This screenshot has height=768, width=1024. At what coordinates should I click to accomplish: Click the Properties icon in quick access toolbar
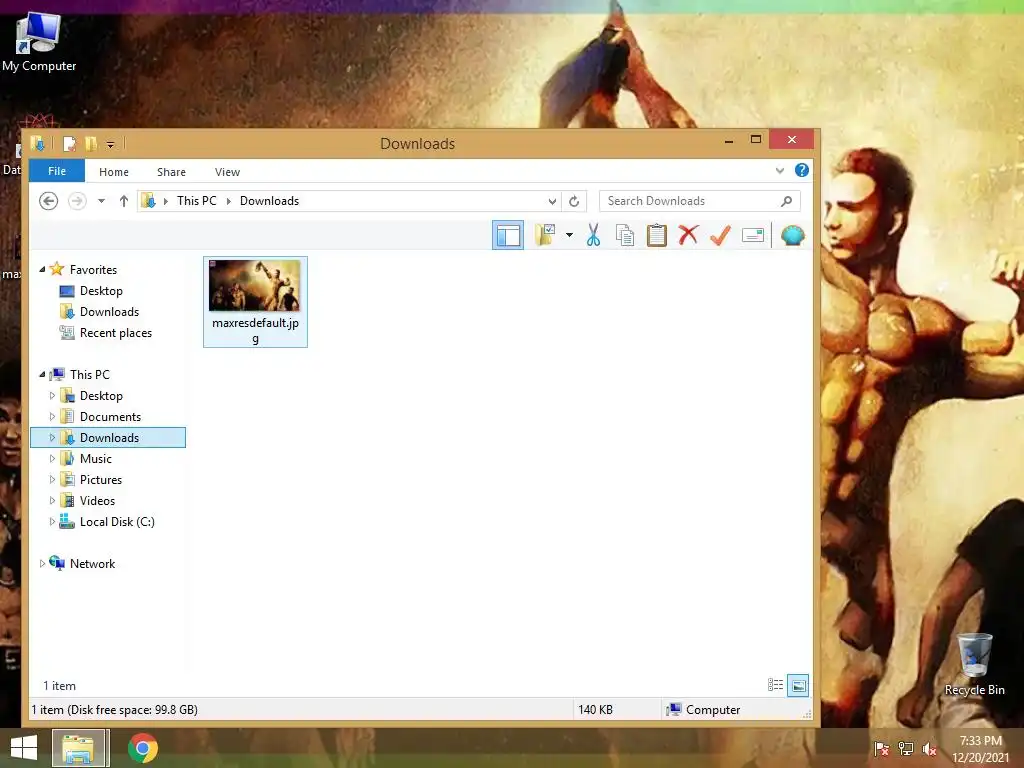click(69, 144)
